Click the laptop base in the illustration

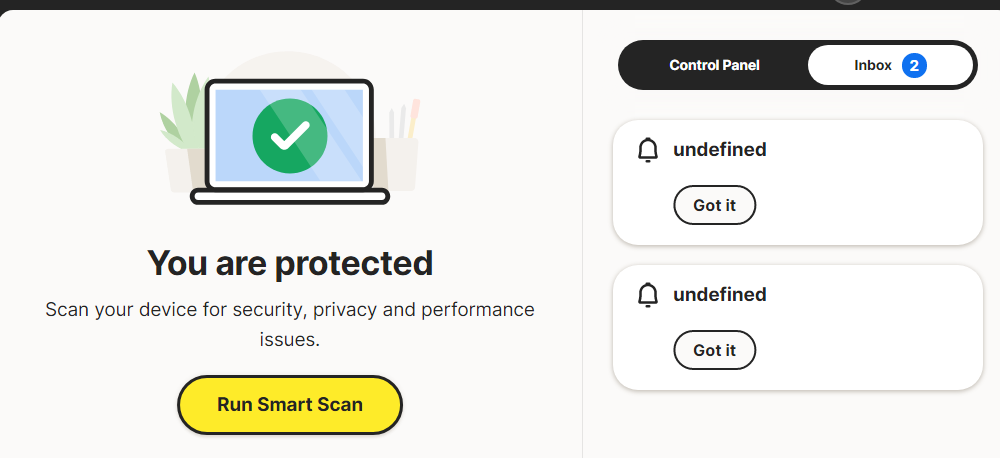pos(289,198)
